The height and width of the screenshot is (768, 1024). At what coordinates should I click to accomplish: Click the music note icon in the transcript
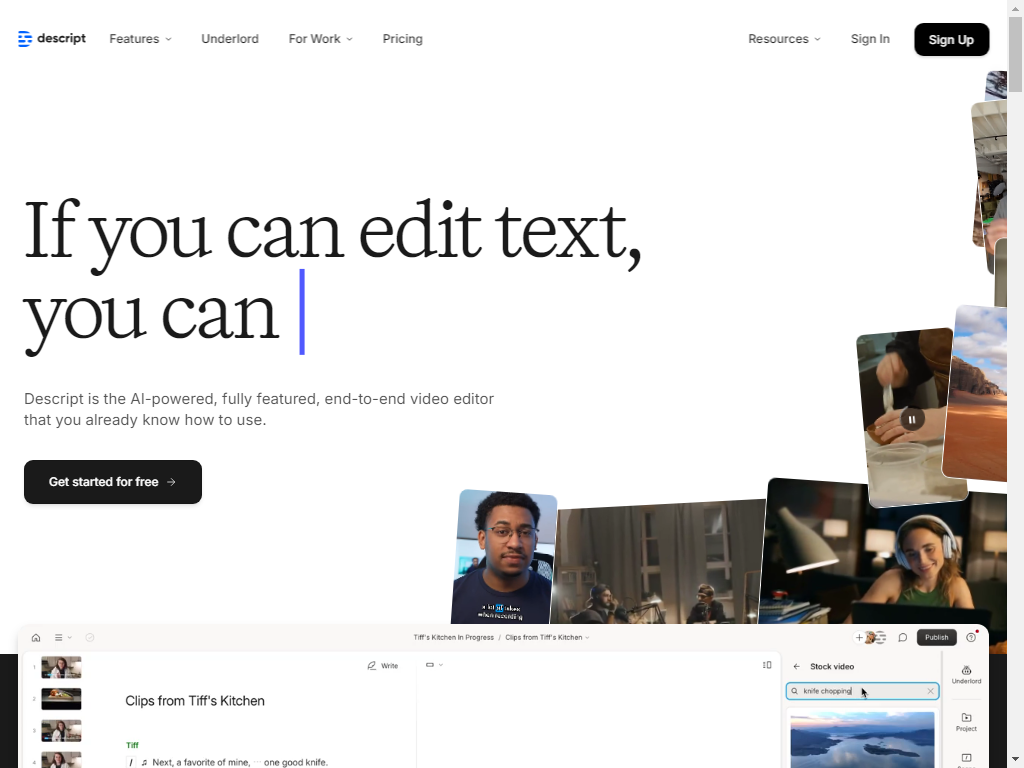coord(144,762)
